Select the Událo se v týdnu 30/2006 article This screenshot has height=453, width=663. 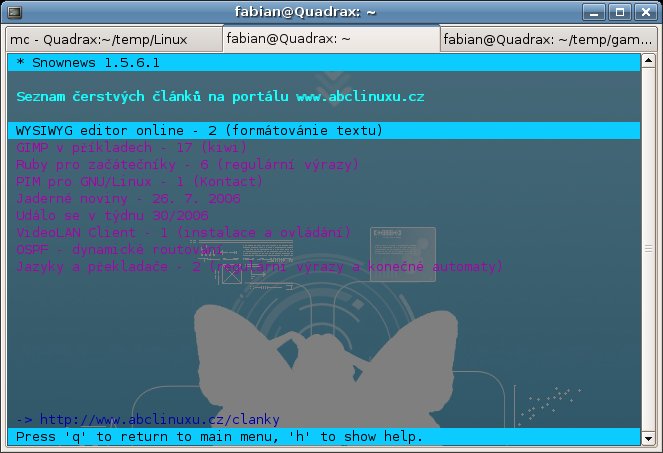pos(112,215)
